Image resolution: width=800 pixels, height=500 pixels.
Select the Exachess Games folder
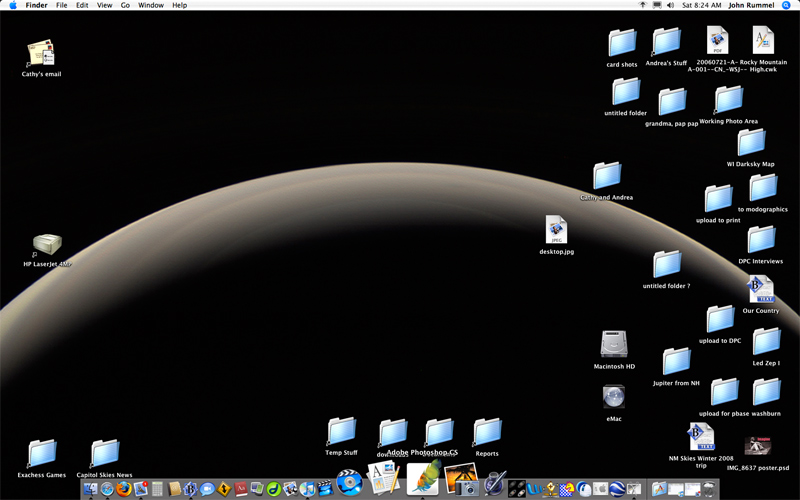(42, 454)
